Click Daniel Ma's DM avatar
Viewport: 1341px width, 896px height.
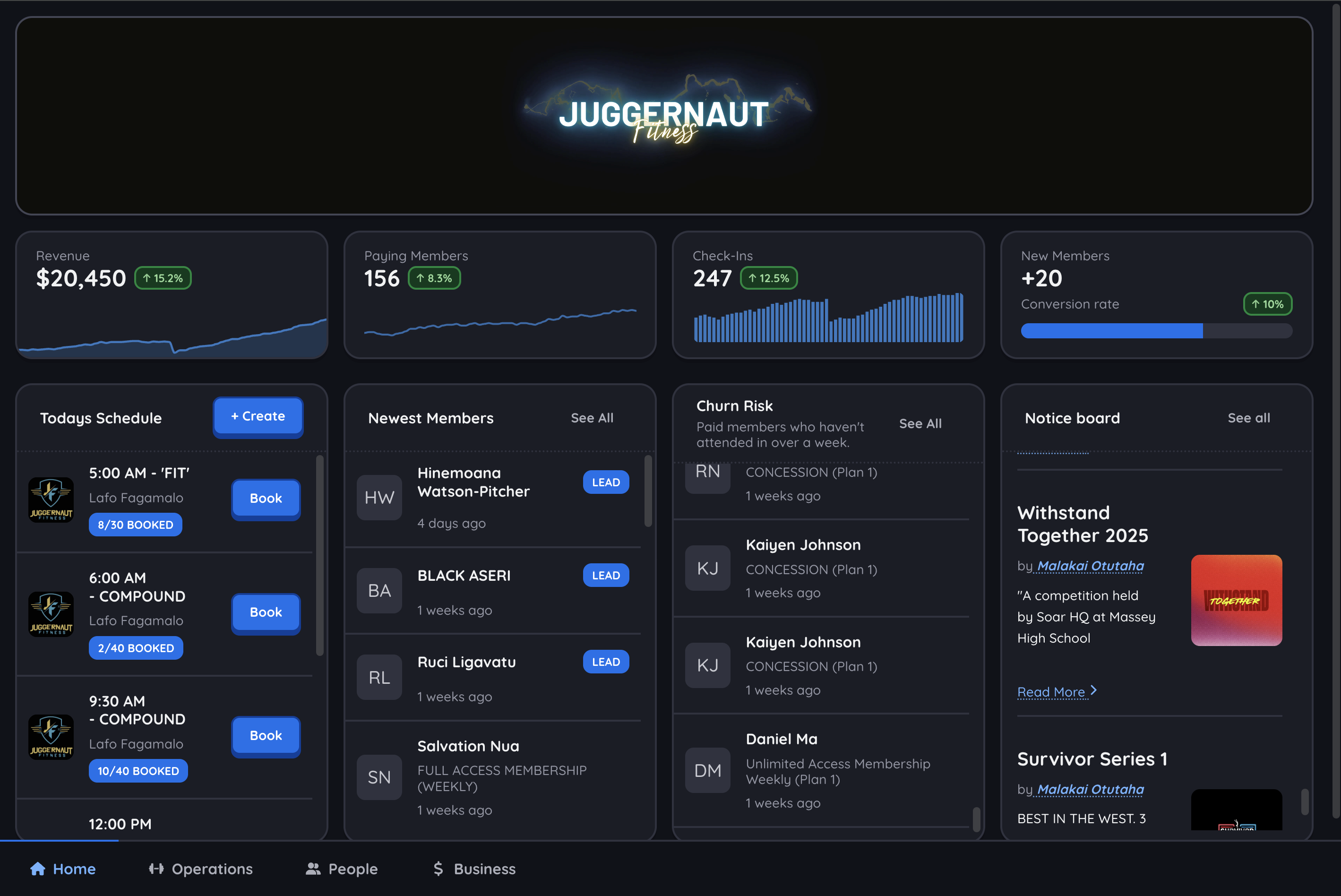(707, 770)
